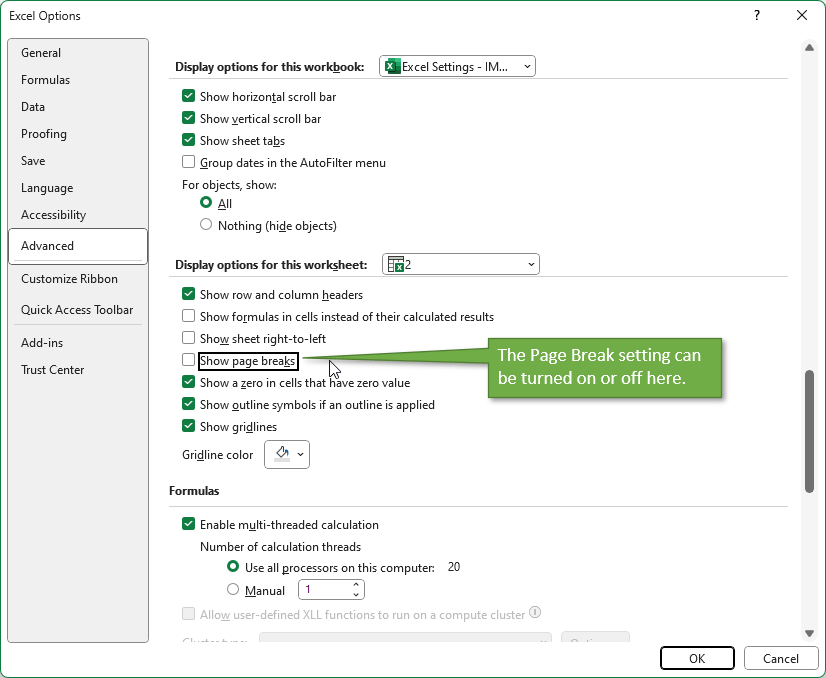Uncheck Show horizontal scroll bar
The height and width of the screenshot is (678, 826).
pos(188,97)
